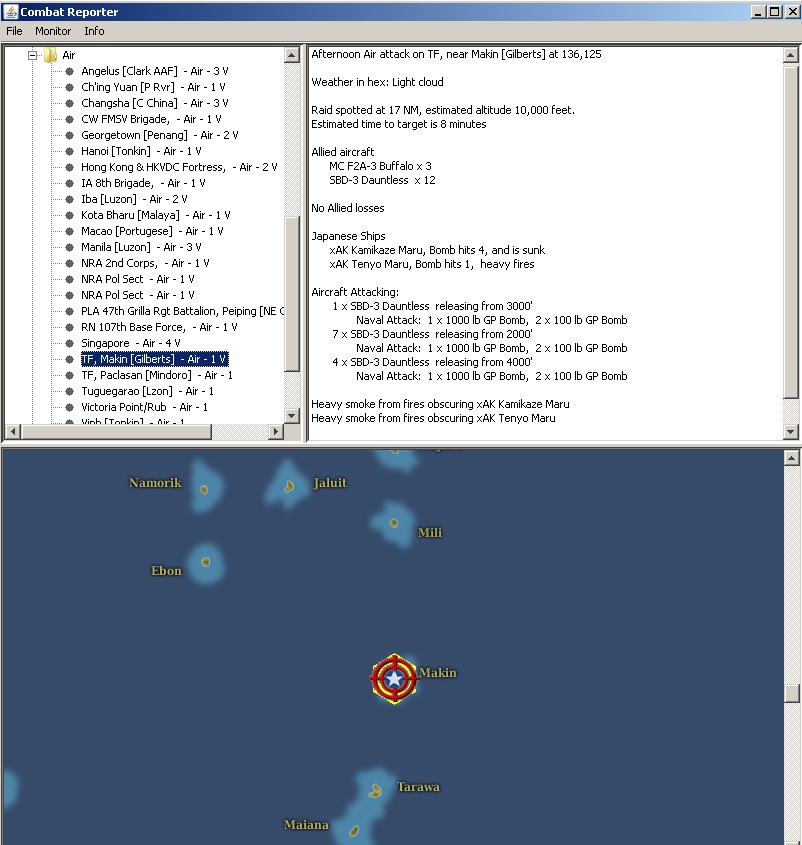802x845 pixels.
Task: Click the Air folder icon
Action: [x=50, y=55]
